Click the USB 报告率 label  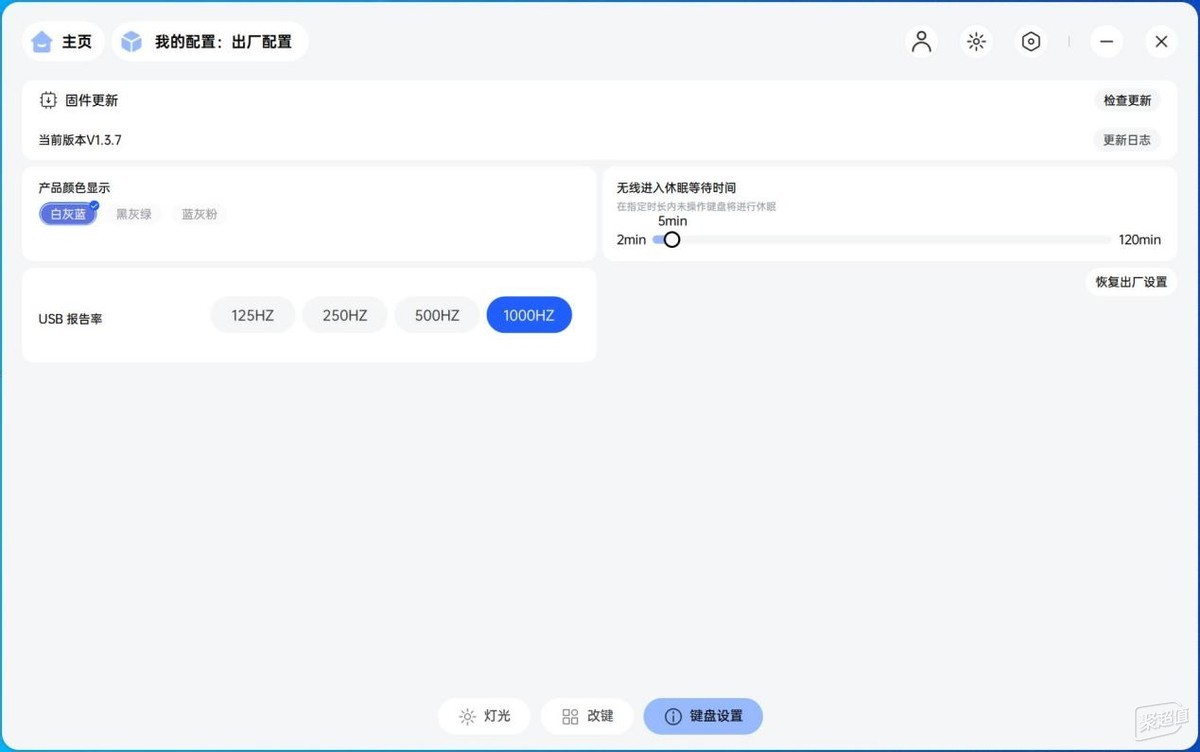(x=70, y=319)
